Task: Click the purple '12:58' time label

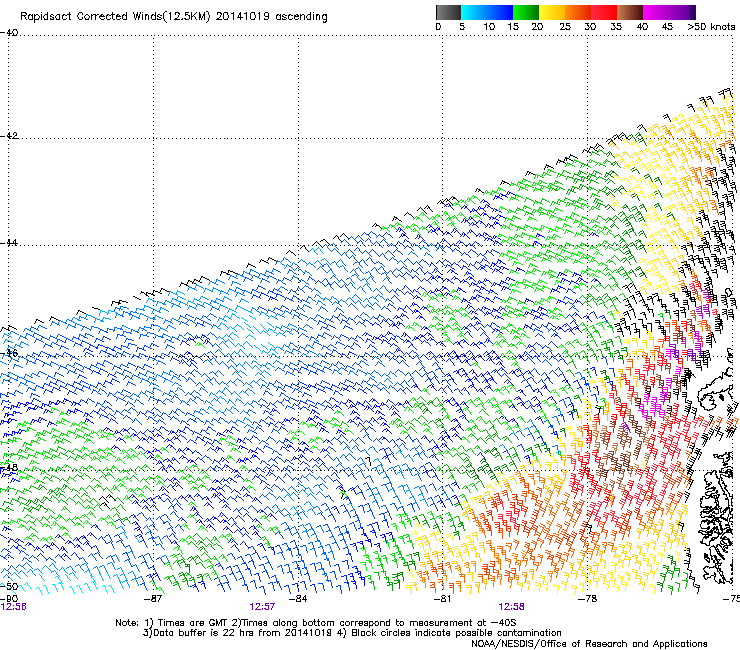Action: click(512, 607)
